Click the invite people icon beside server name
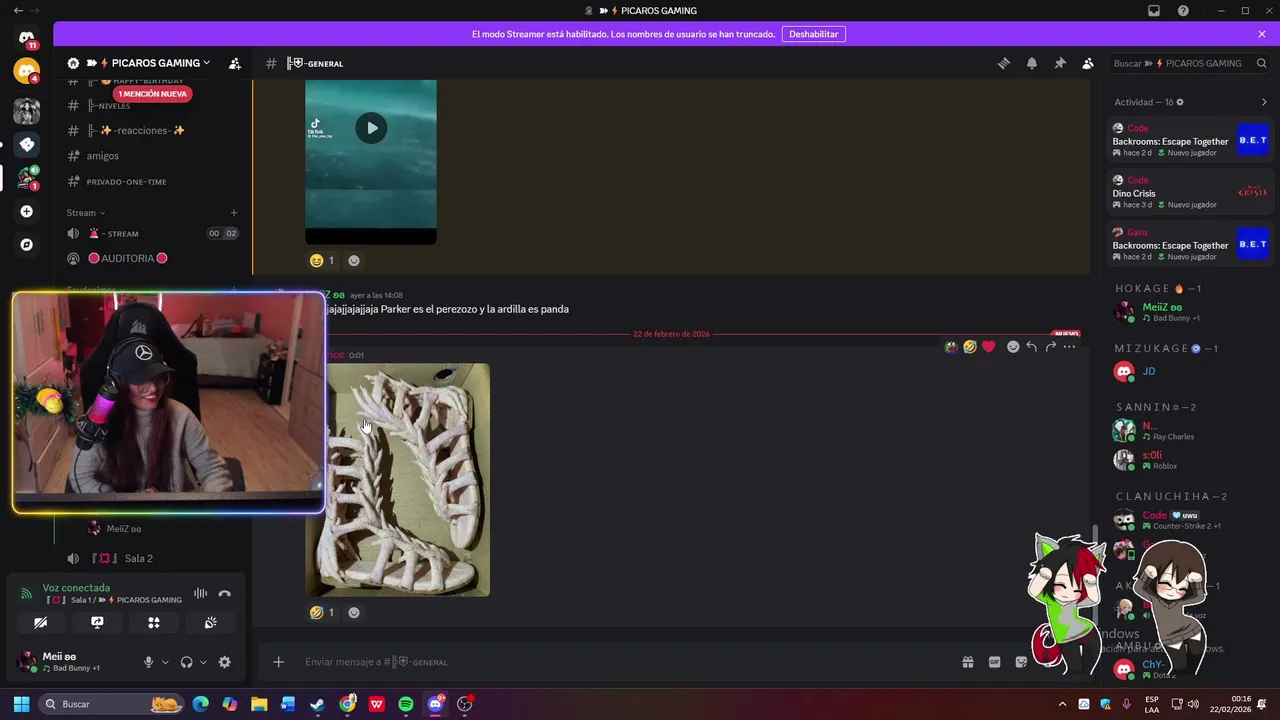The image size is (1280, 720). tap(235, 63)
